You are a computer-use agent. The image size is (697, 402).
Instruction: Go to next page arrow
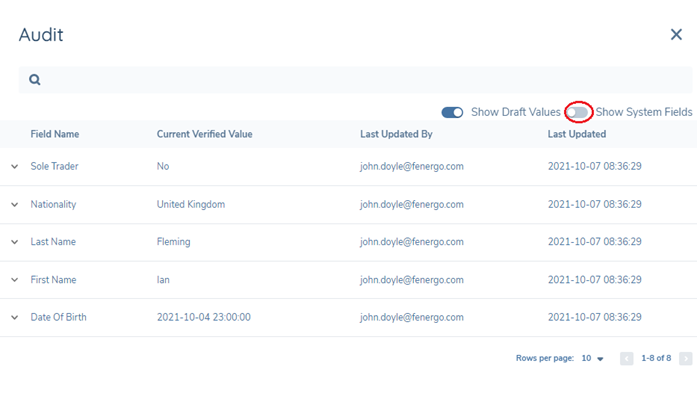pos(685,358)
